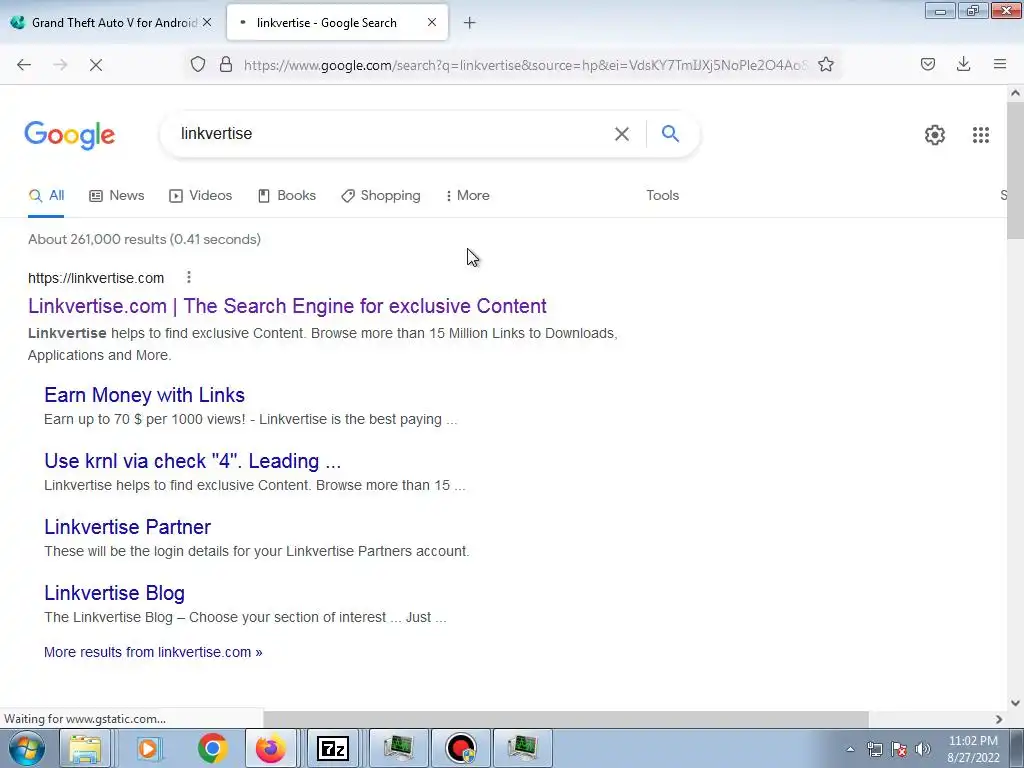Image resolution: width=1024 pixels, height=768 pixels.
Task: Focus the browser address bar
Action: click(x=525, y=65)
